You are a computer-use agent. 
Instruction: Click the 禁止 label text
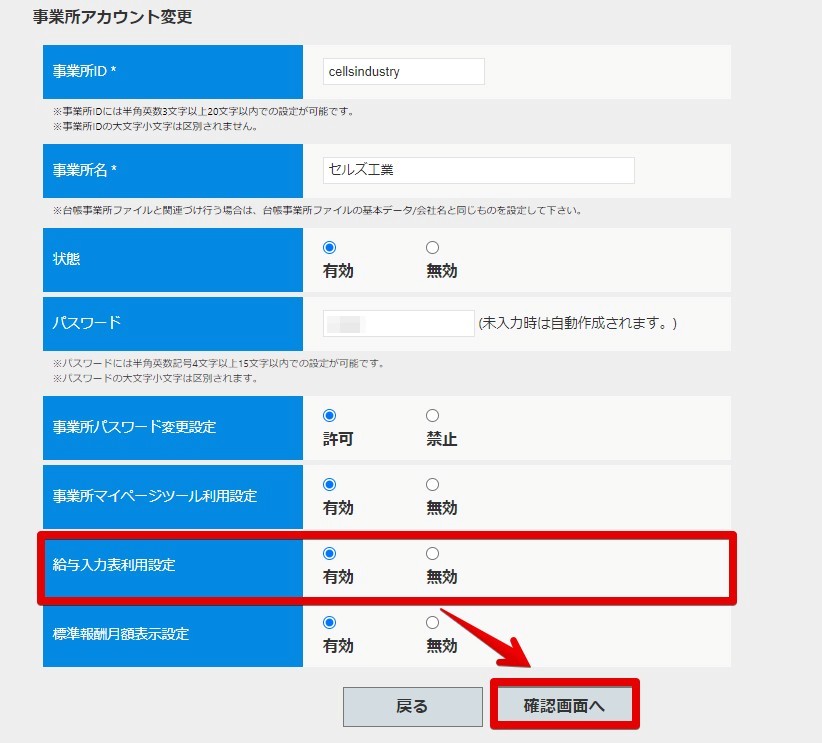point(441,439)
